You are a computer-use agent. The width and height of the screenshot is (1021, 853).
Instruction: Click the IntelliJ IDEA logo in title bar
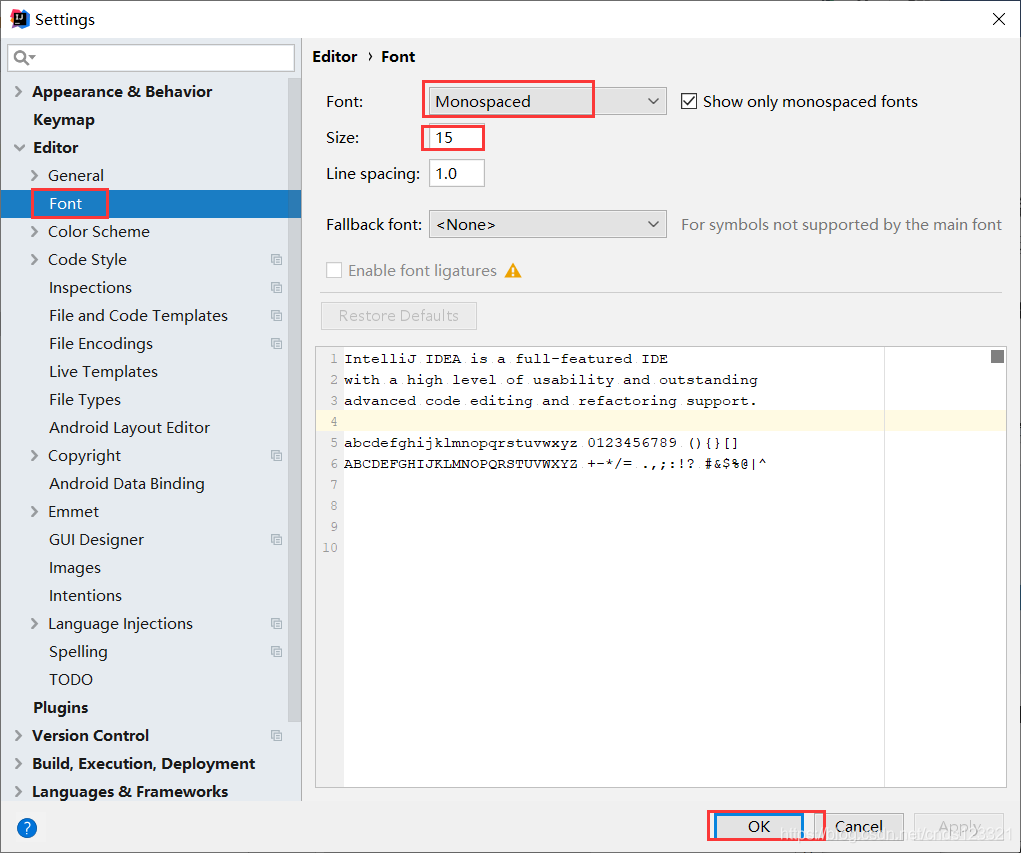click(20, 20)
